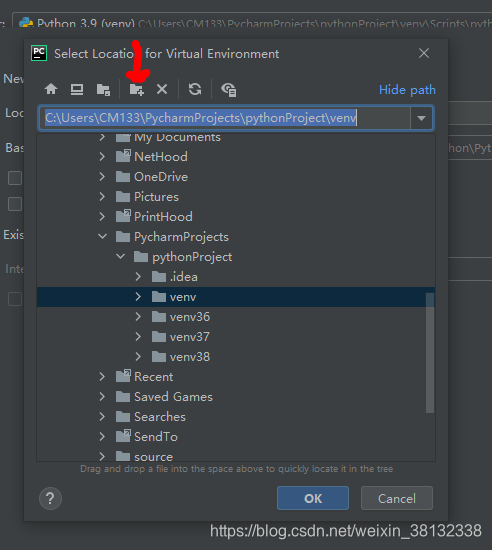Viewport: 492px width, 550px height.
Task: Select the .idea folder row
Action: click(x=236, y=277)
